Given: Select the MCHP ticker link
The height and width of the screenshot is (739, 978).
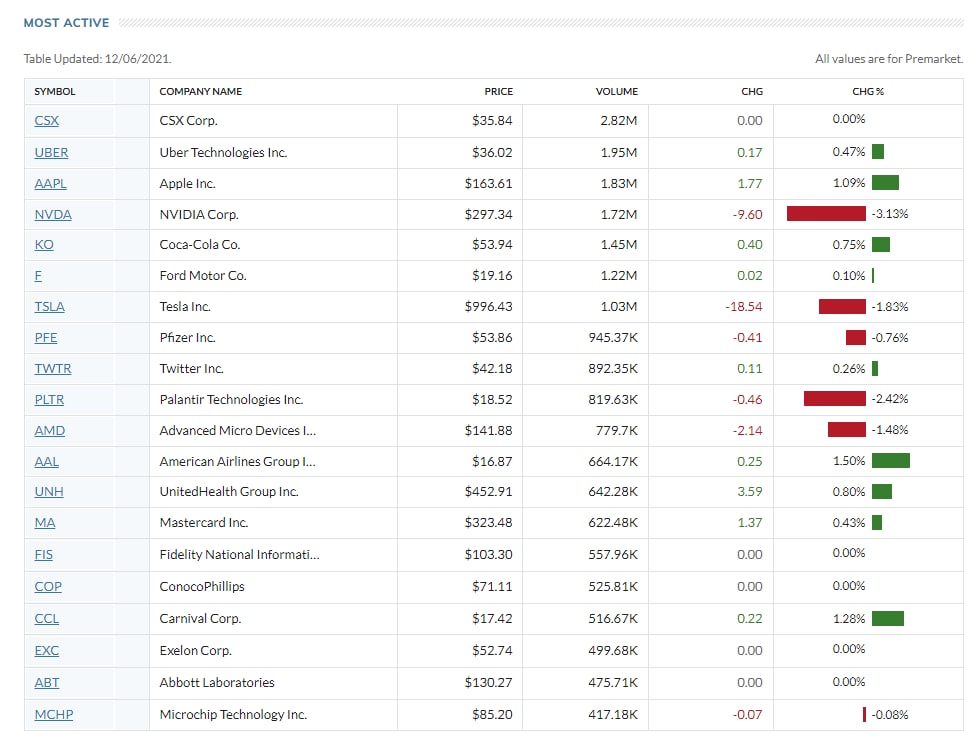Looking at the screenshot, I should (x=53, y=715).
